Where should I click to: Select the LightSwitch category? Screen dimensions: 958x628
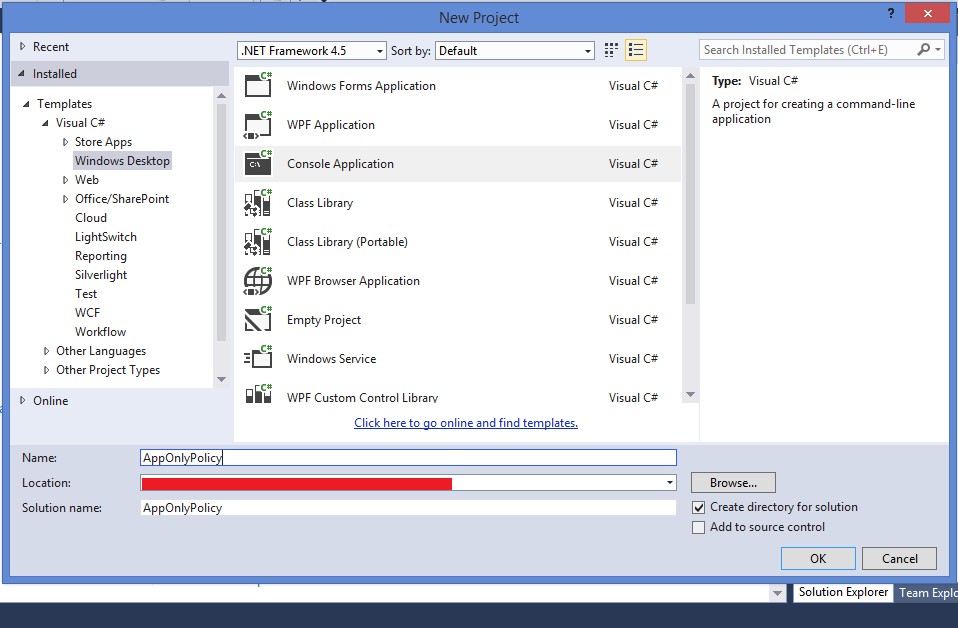(x=106, y=236)
